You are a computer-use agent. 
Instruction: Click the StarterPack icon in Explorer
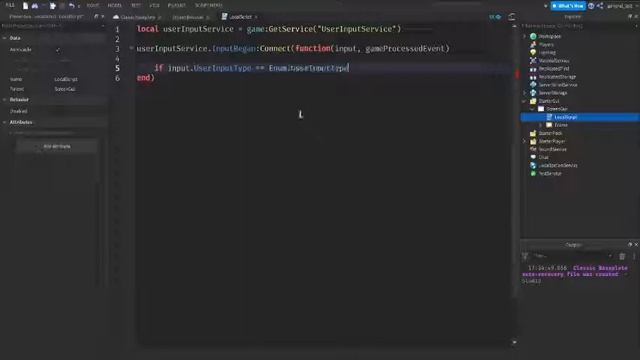point(533,133)
